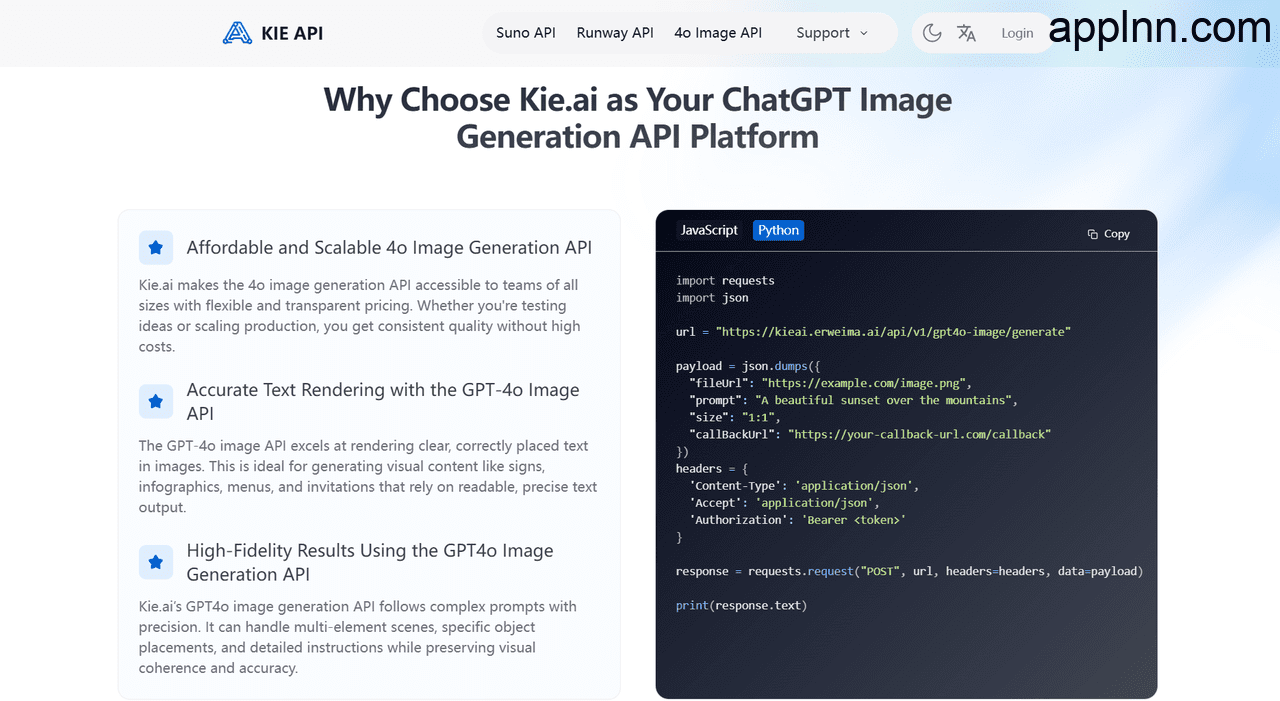Click the 'Accept' header line in code

pyautogui.click(x=784, y=503)
